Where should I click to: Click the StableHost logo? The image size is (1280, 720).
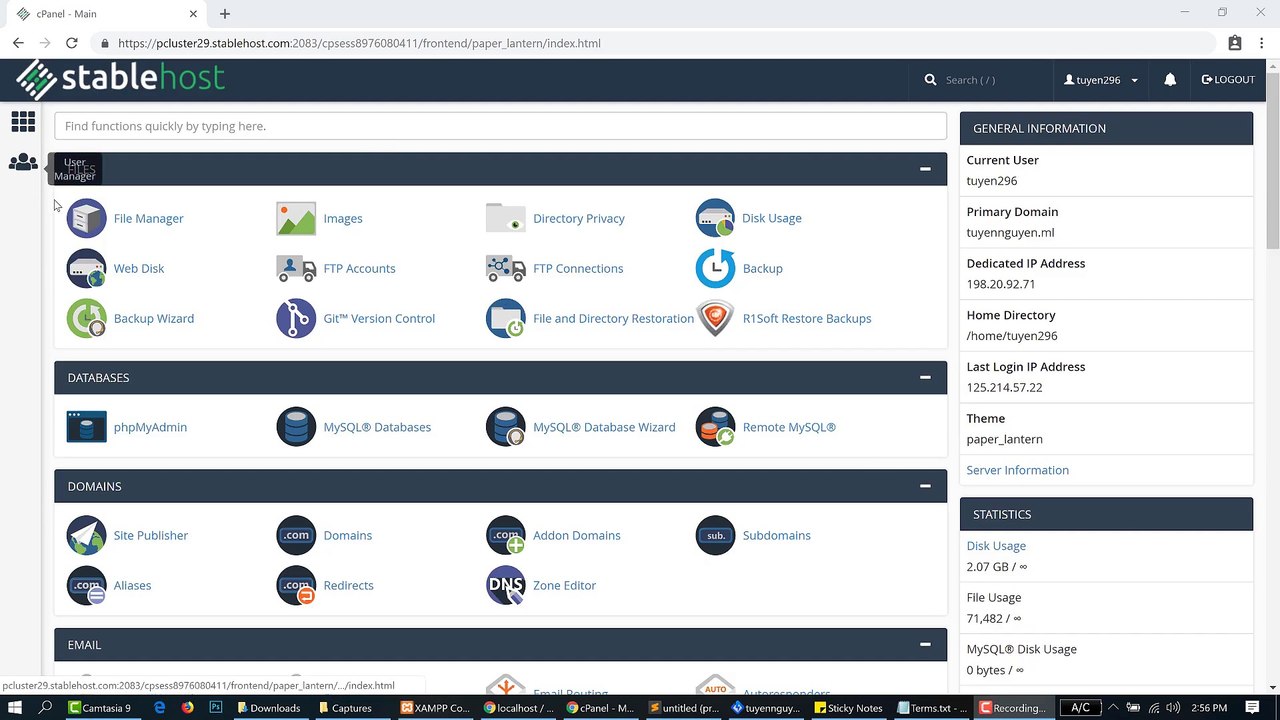coord(120,79)
